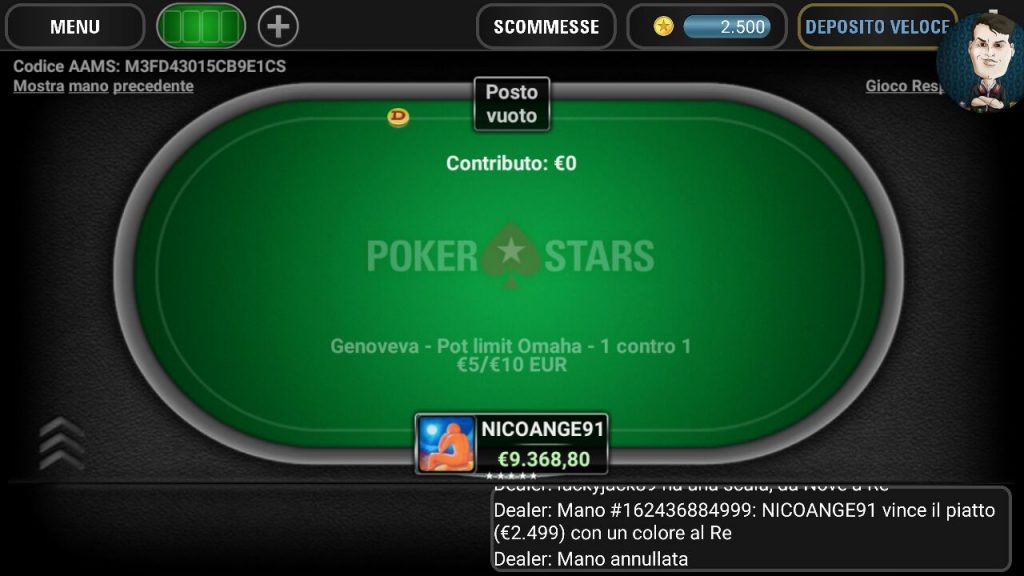
Task: Take the Posto vuoto seat
Action: [511, 104]
